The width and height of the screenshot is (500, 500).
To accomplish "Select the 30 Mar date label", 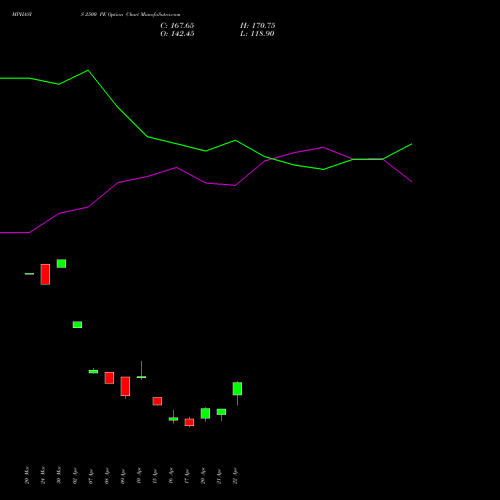I will [x=59, y=475].
